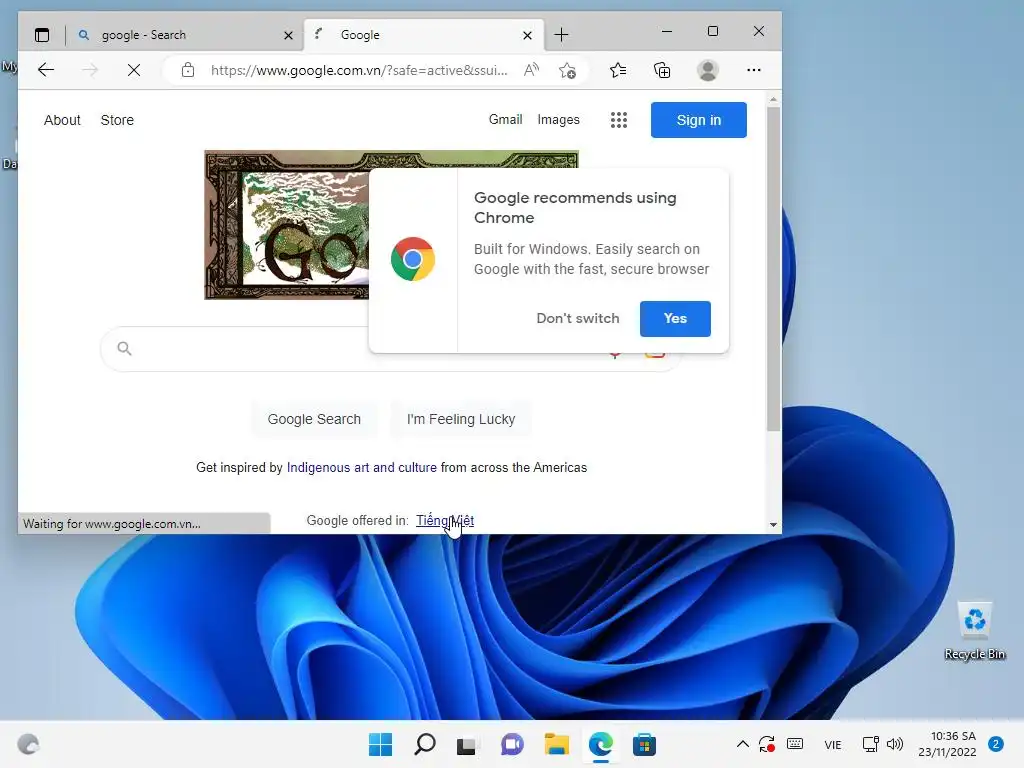
Task: Open the Windows Start menu
Action: [x=381, y=744]
